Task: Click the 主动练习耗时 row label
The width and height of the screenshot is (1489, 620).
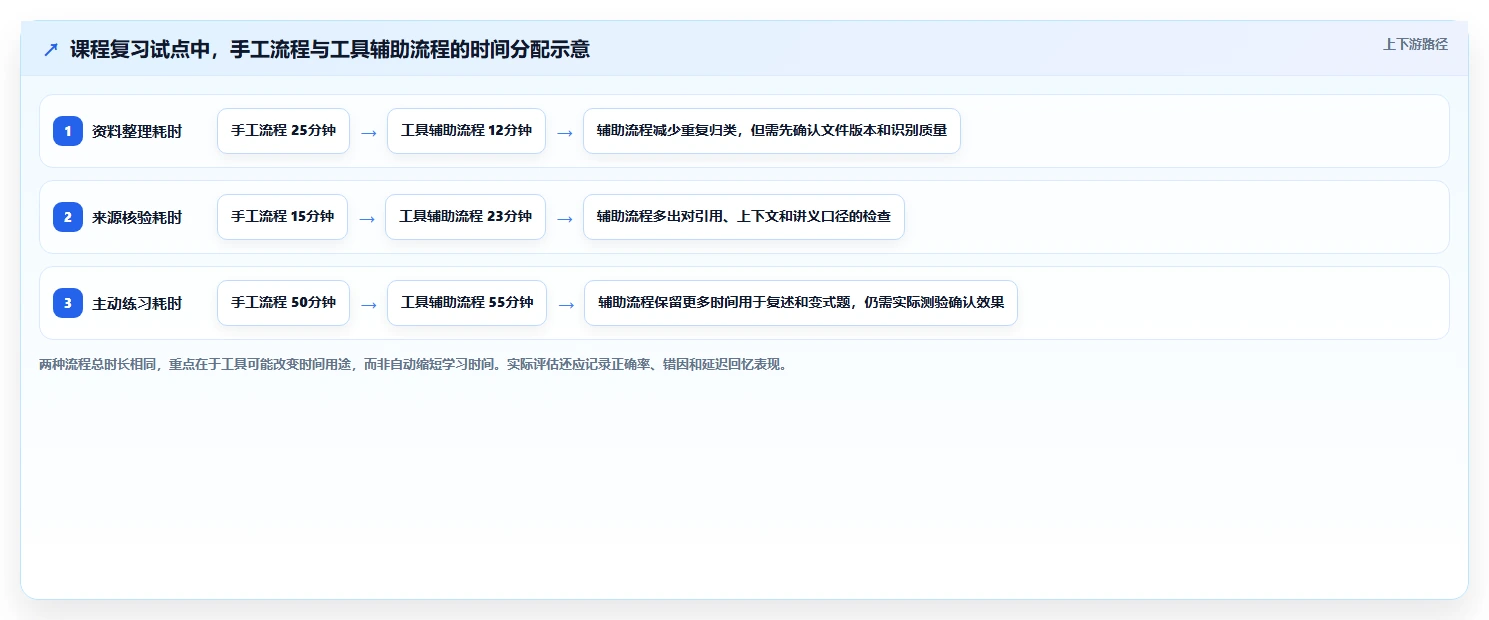Action: pos(137,303)
